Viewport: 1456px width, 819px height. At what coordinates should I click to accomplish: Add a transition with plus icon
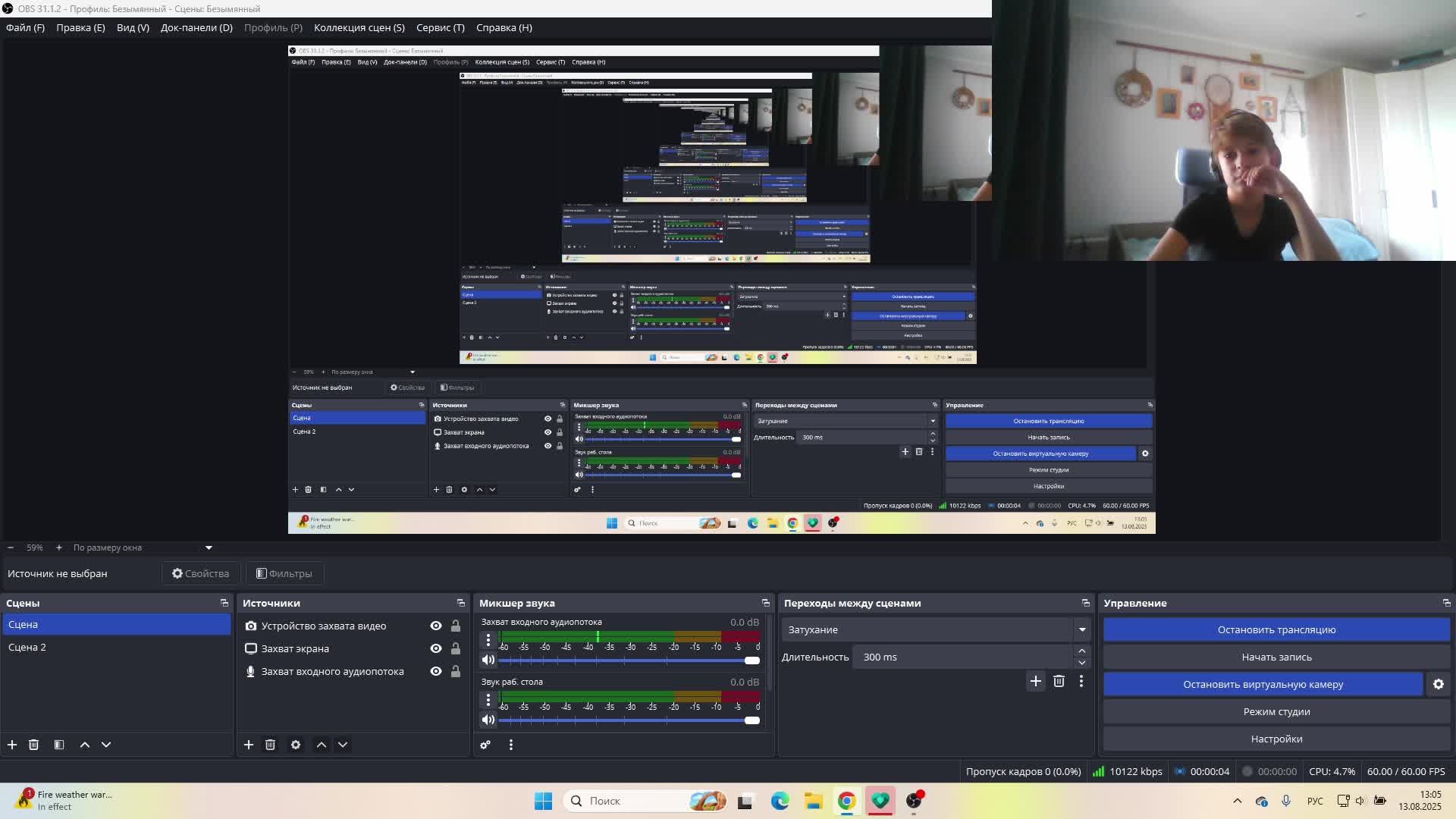point(1035,681)
